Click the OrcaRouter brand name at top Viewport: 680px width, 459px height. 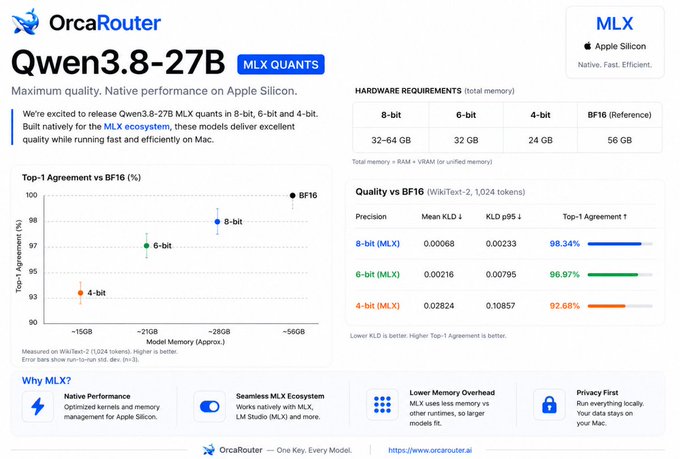pyautogui.click(x=105, y=23)
